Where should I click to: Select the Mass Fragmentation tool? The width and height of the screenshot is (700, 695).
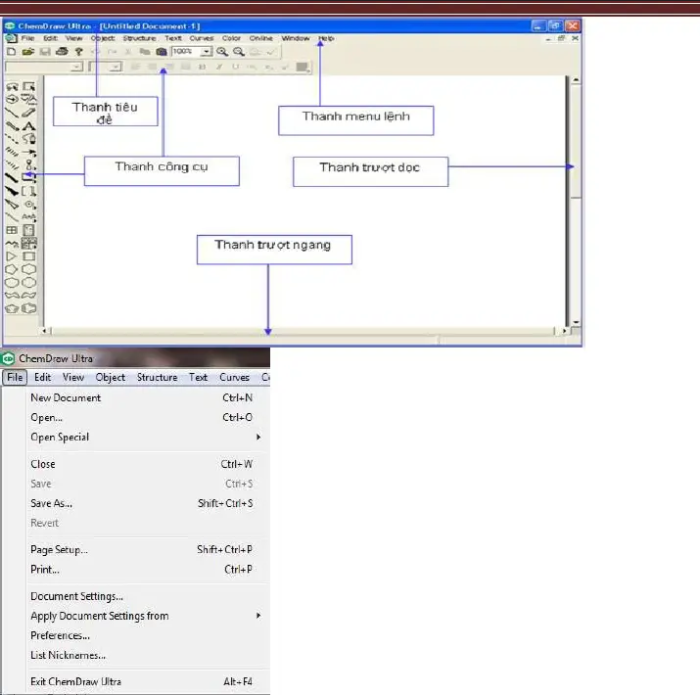pos(29,100)
